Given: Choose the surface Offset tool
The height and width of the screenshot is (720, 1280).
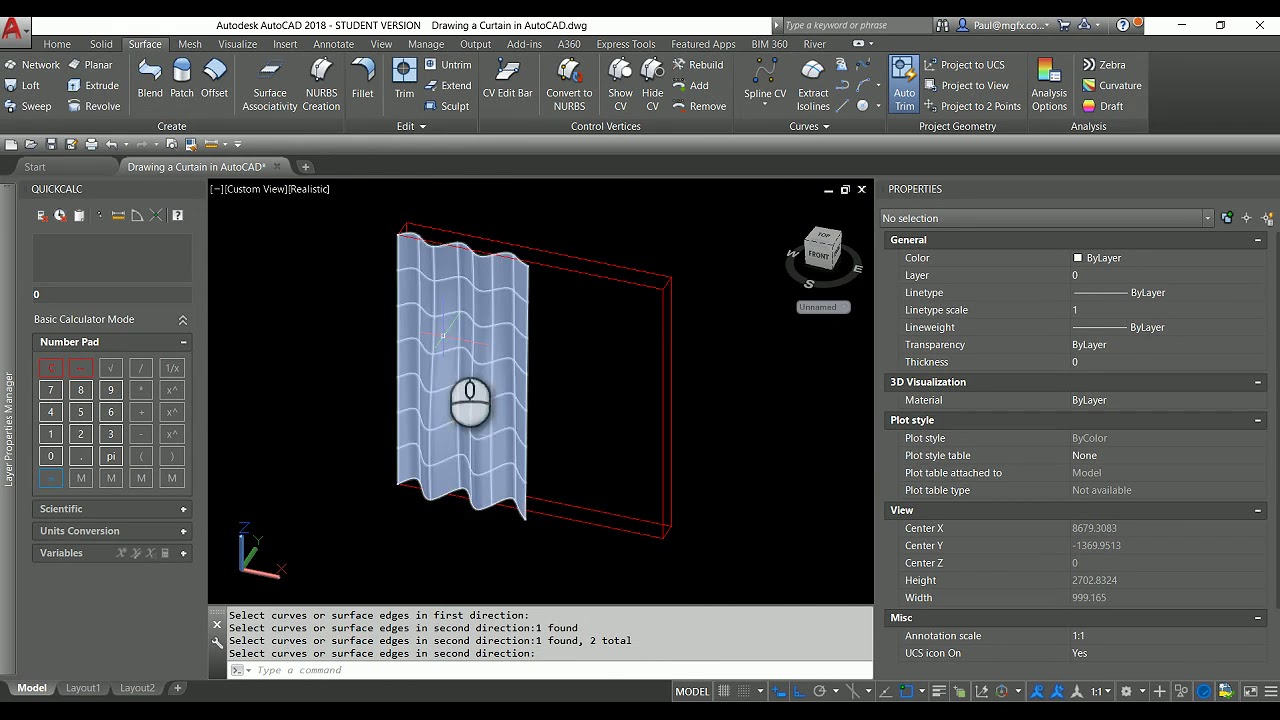Looking at the screenshot, I should [x=214, y=79].
